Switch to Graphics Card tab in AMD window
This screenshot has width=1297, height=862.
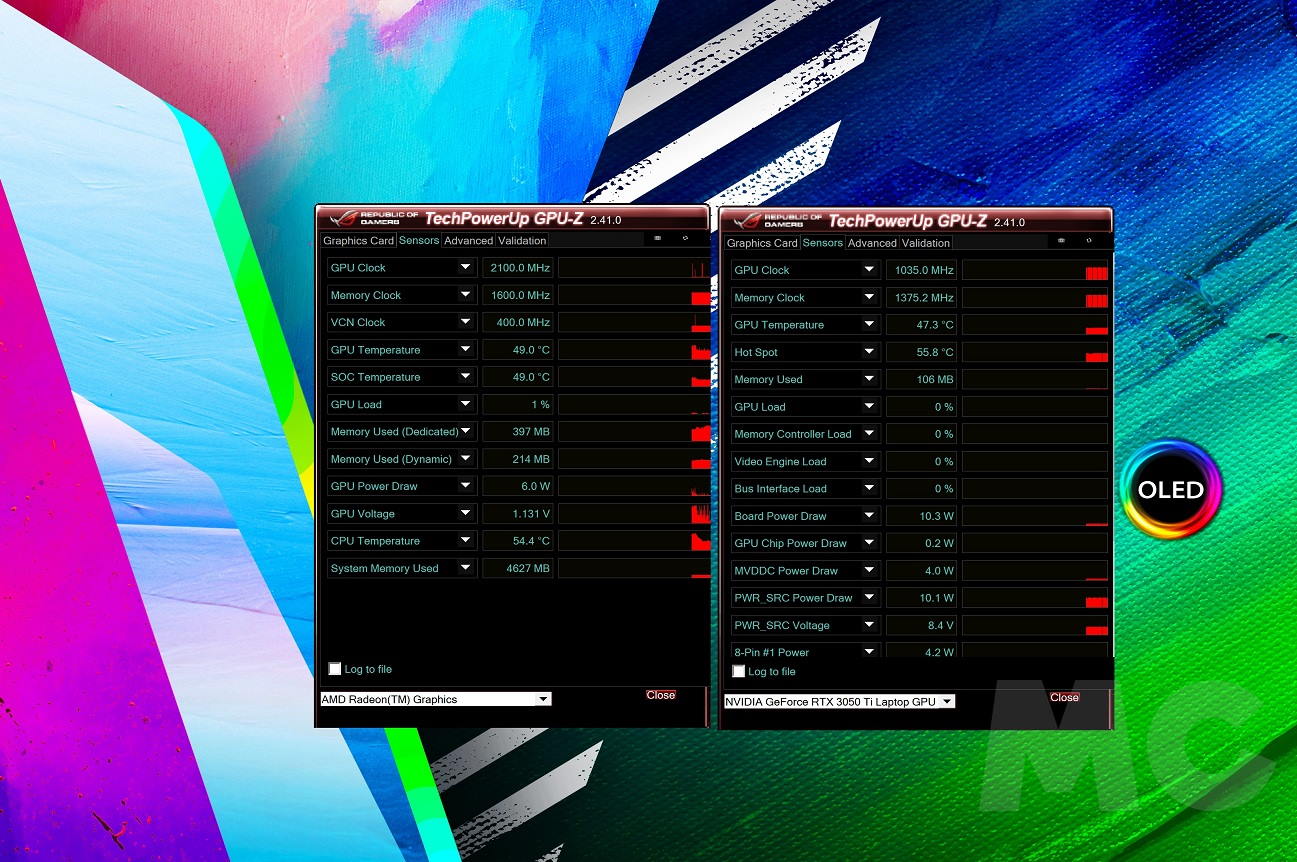coord(358,240)
